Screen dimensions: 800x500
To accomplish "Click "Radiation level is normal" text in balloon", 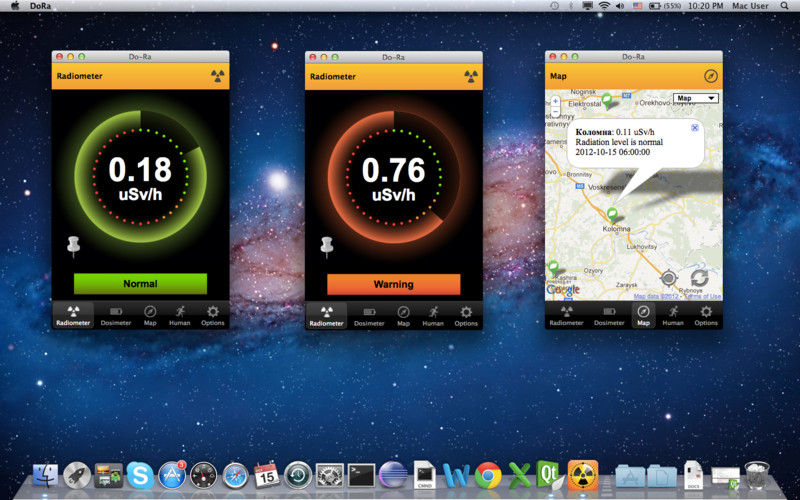I will click(x=619, y=142).
